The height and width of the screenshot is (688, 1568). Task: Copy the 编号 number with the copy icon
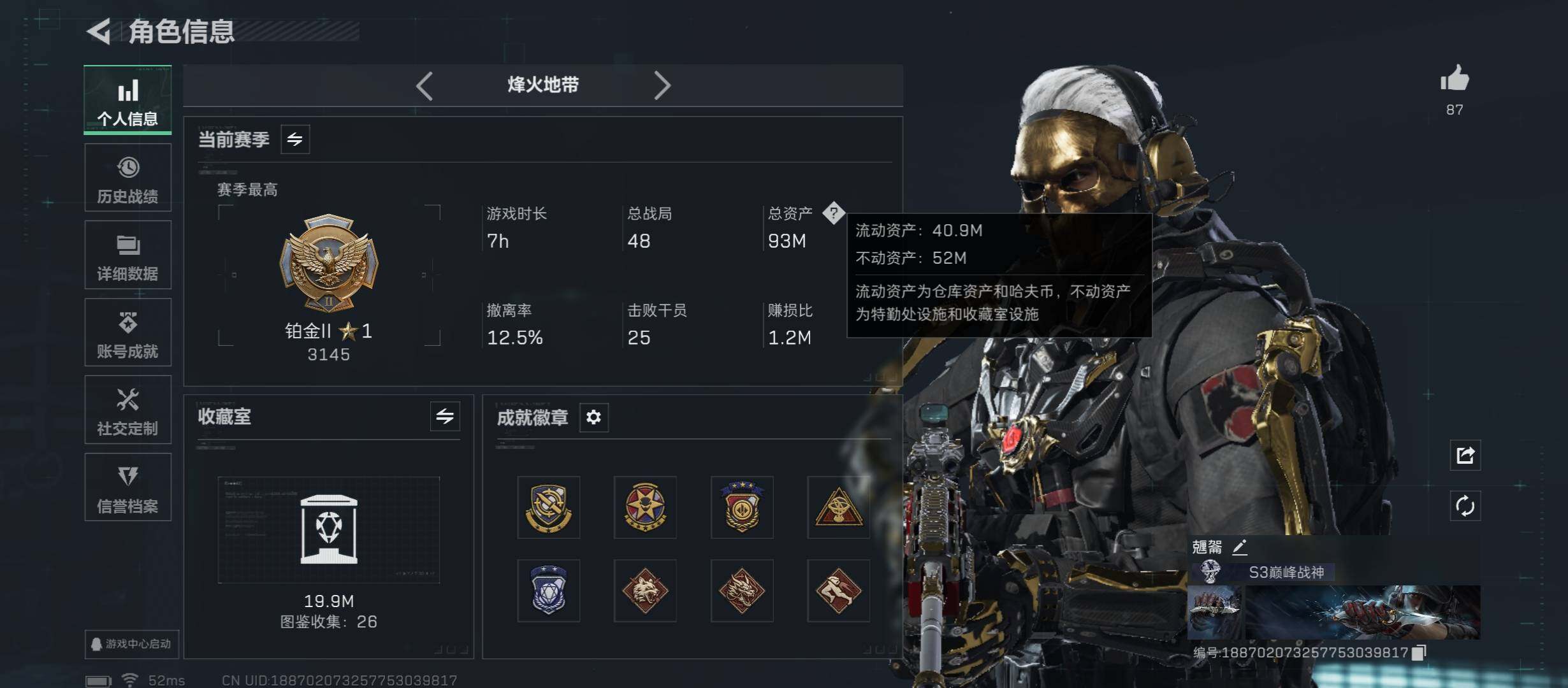point(1419,652)
